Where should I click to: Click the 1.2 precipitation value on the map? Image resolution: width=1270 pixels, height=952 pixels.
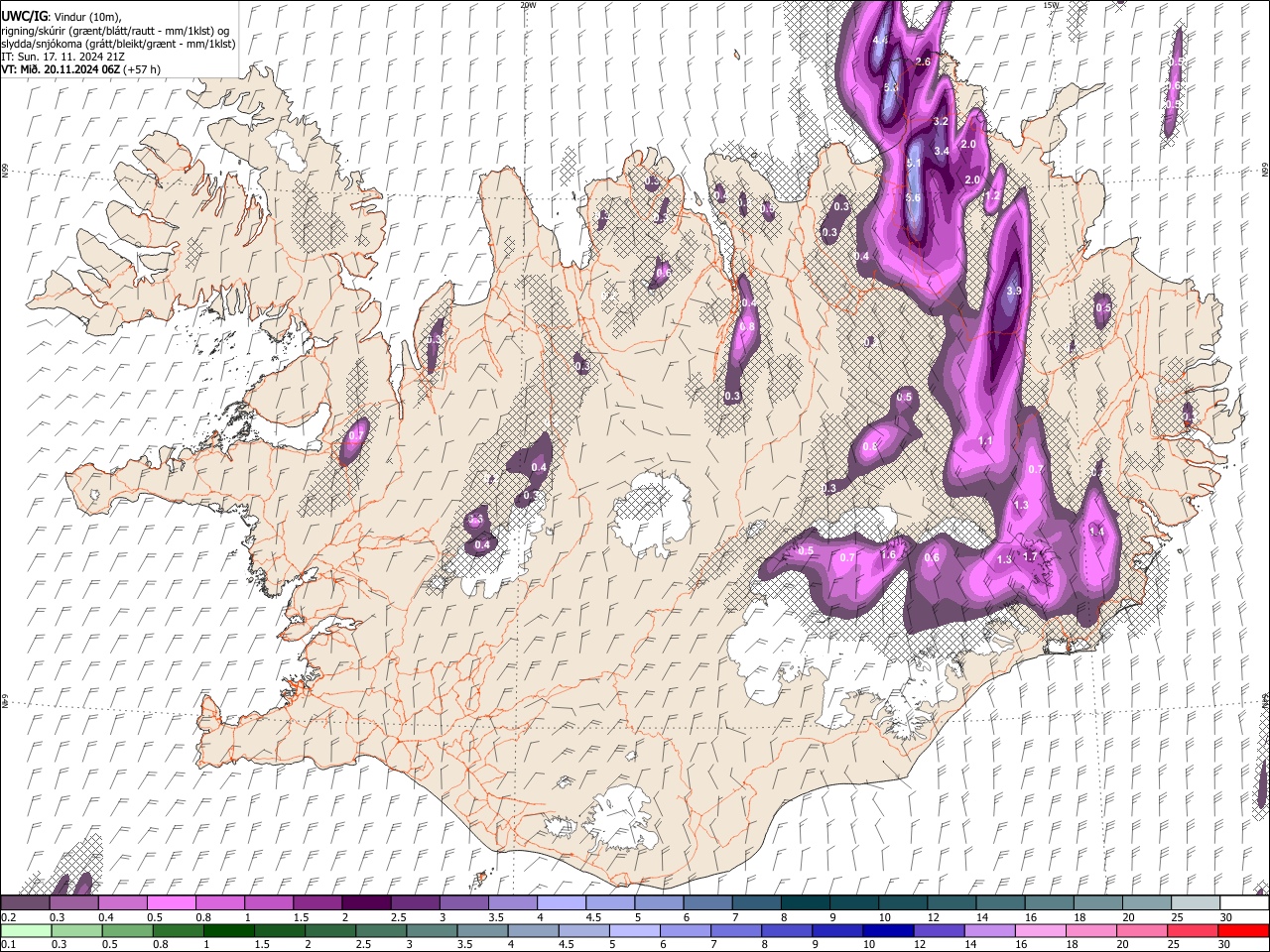click(x=992, y=196)
